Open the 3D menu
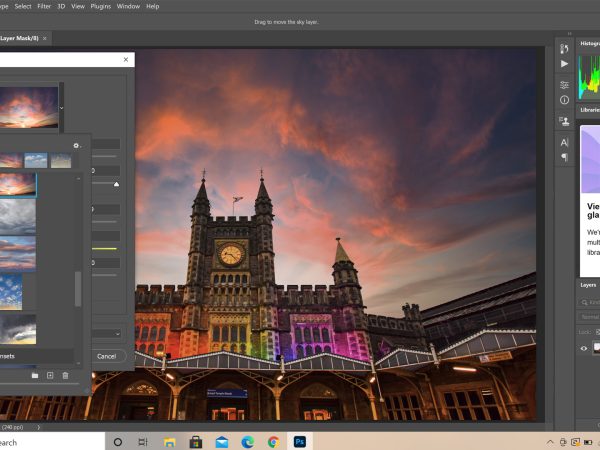The image size is (600, 450). tap(61, 6)
